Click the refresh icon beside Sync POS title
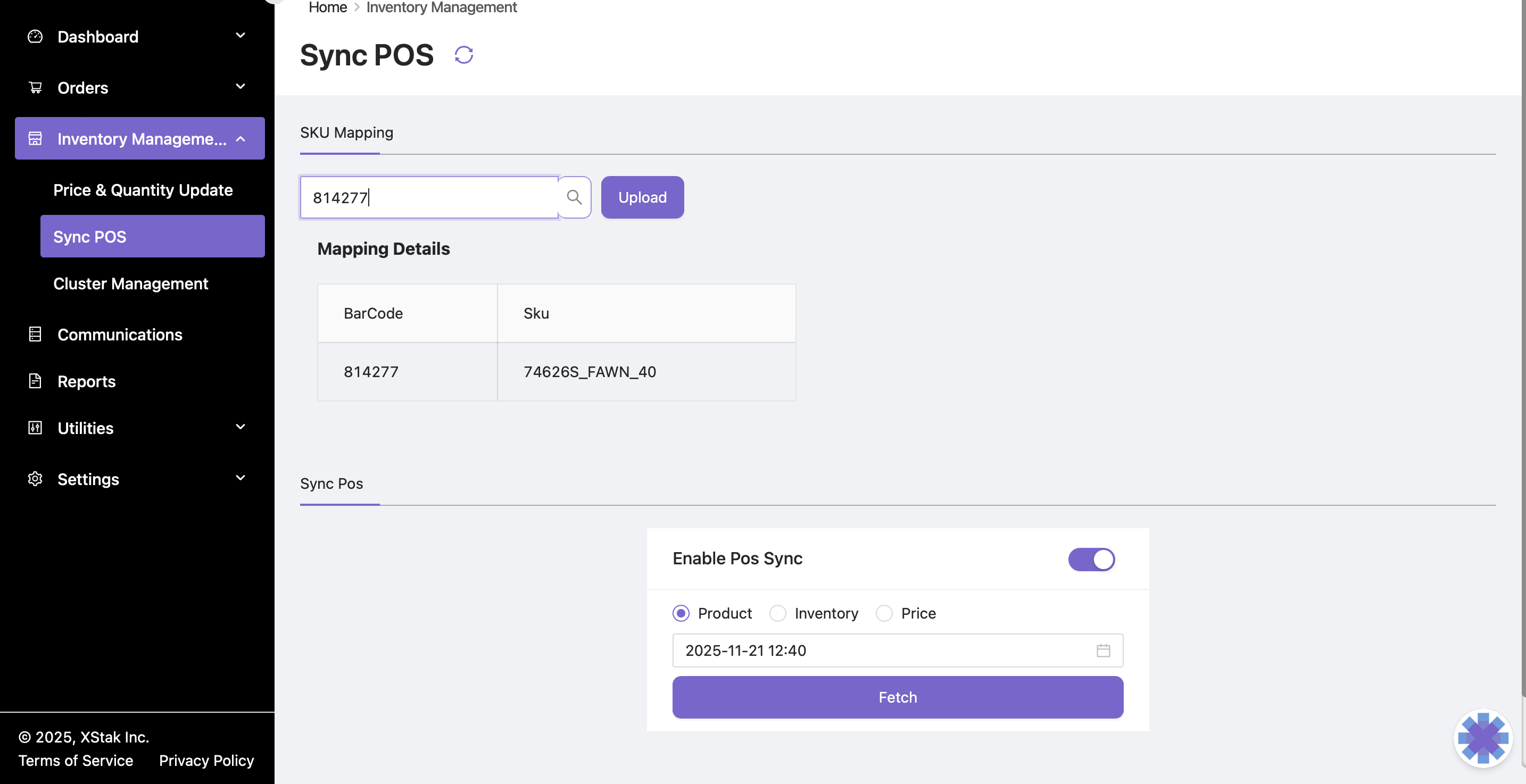Screen dimensions: 1526x784 463,55
